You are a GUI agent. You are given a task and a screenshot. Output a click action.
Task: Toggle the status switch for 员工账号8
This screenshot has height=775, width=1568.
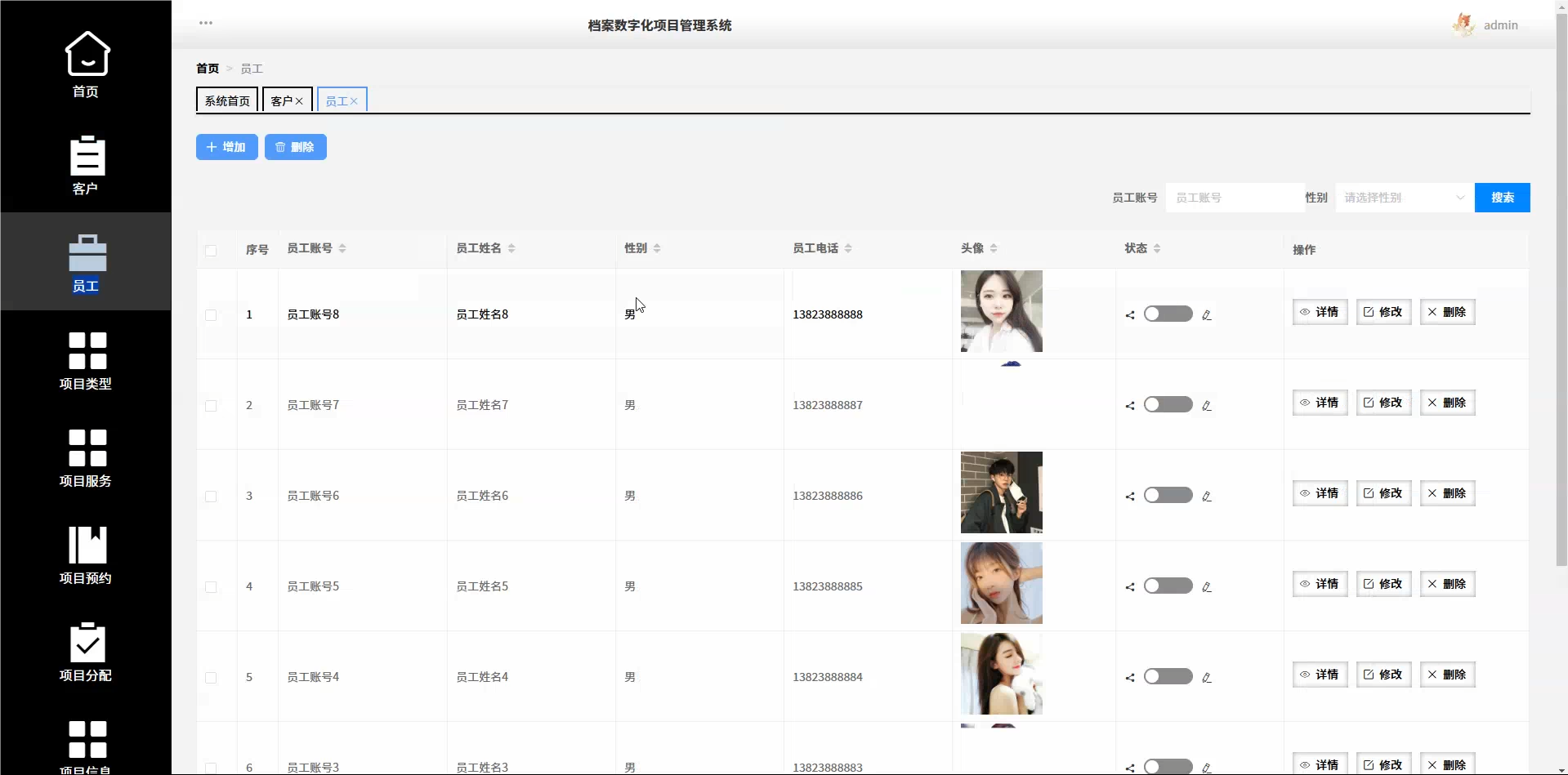tap(1168, 314)
